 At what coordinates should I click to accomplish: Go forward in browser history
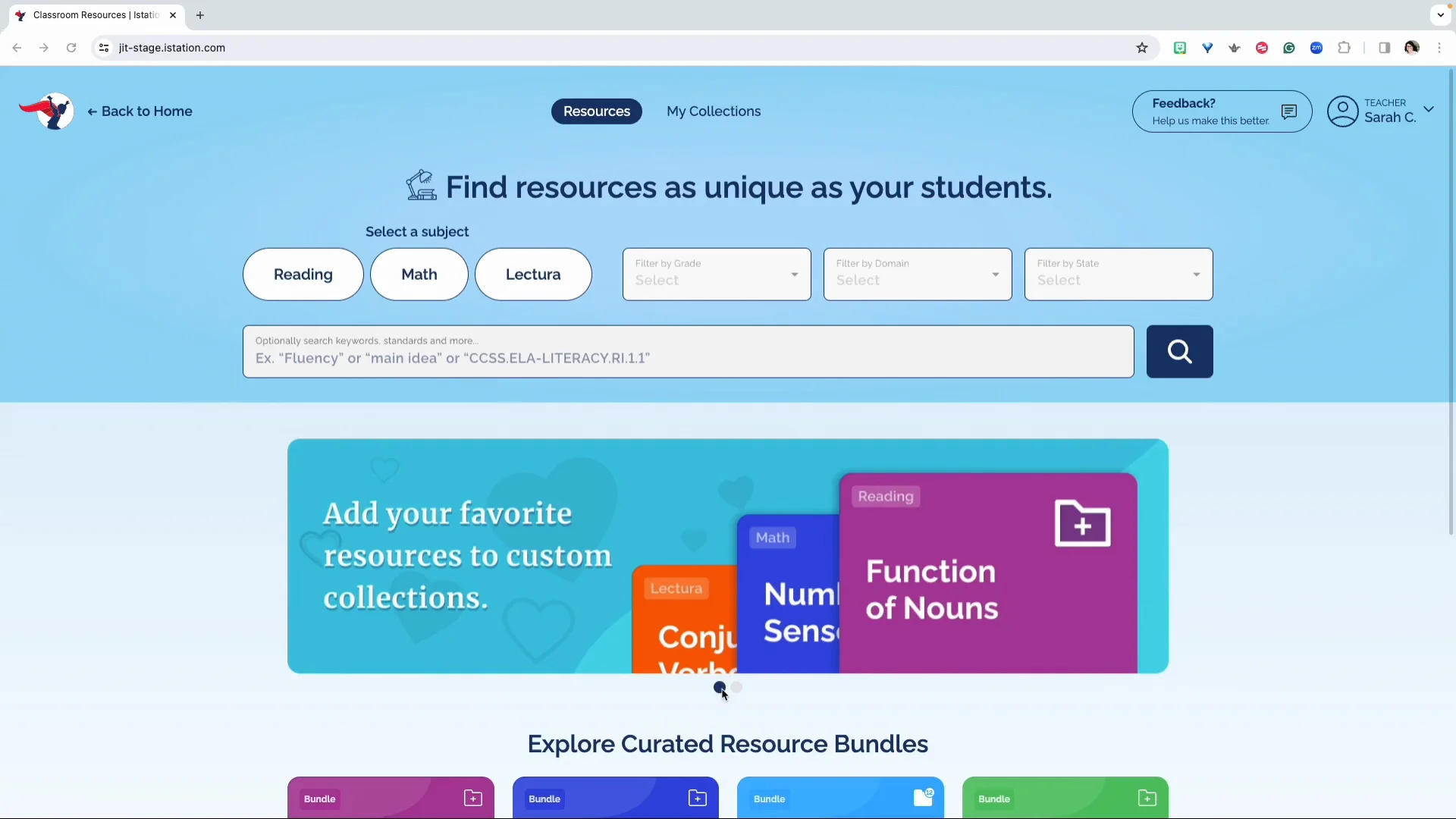44,48
